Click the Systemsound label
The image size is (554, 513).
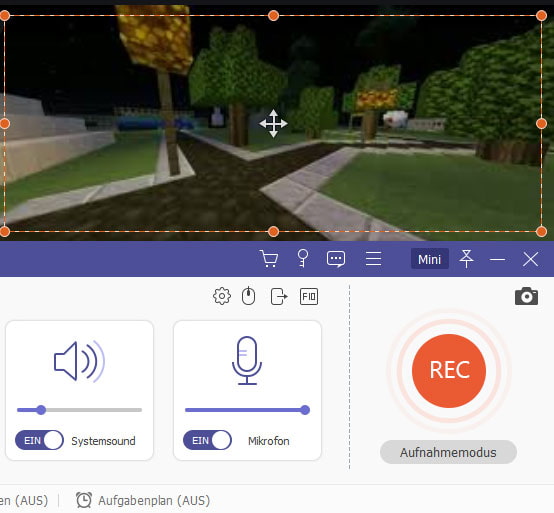coord(103,441)
